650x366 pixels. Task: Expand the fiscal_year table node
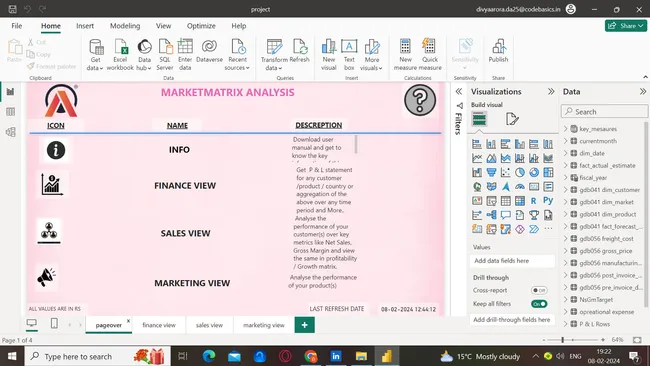(565, 177)
